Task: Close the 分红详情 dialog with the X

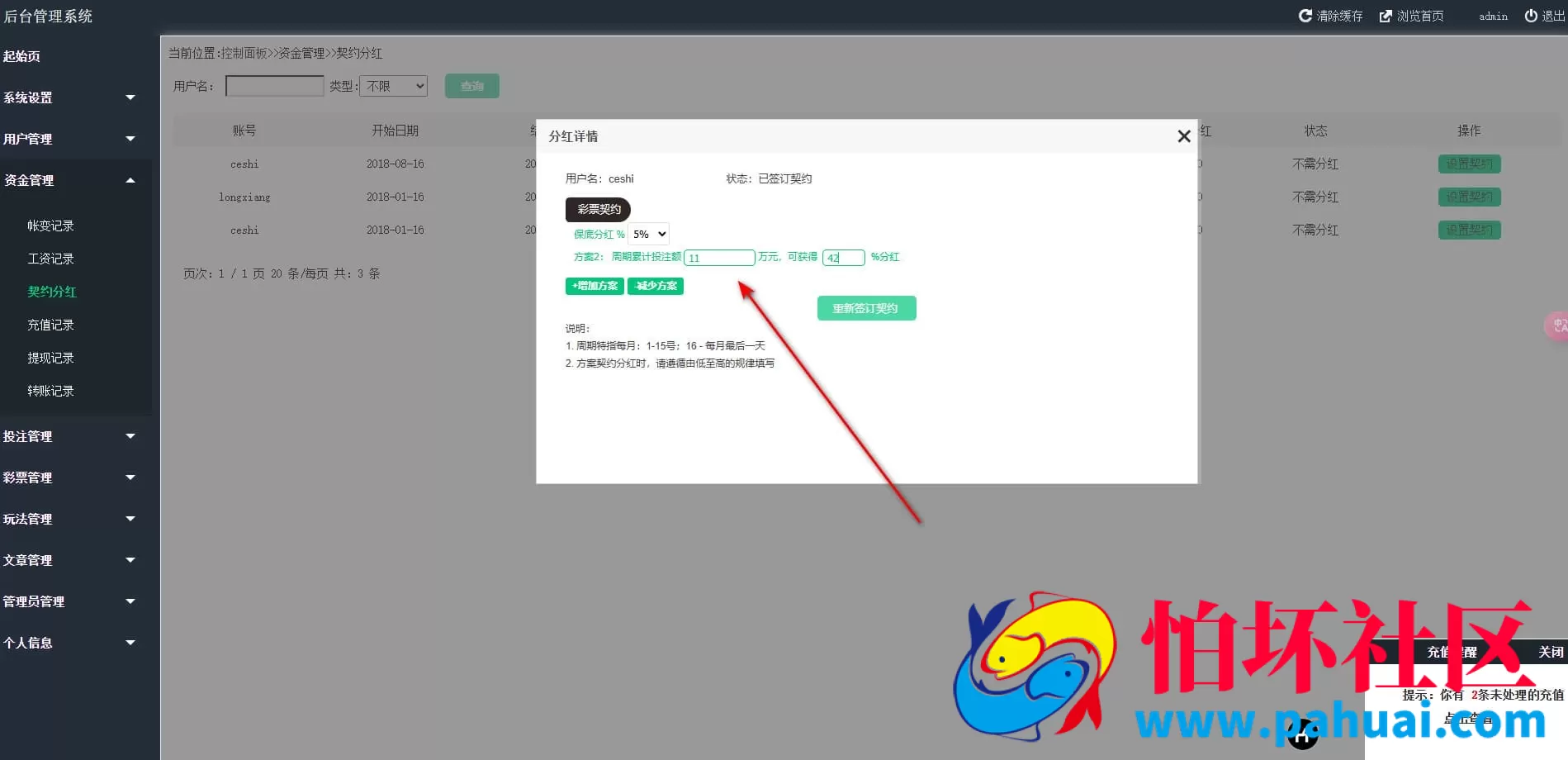Action: [x=1183, y=135]
